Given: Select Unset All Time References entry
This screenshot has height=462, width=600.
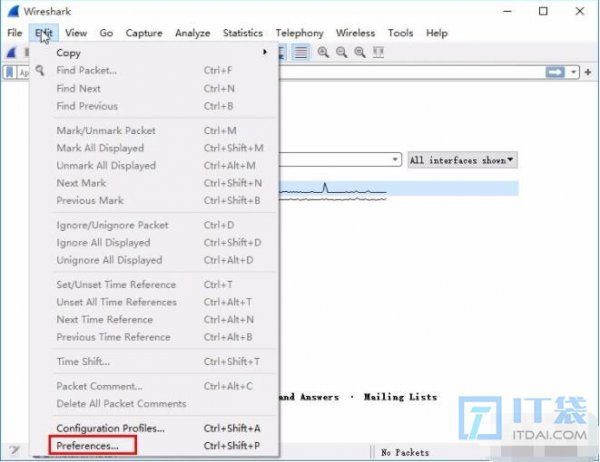Looking at the screenshot, I should click(x=154, y=302).
